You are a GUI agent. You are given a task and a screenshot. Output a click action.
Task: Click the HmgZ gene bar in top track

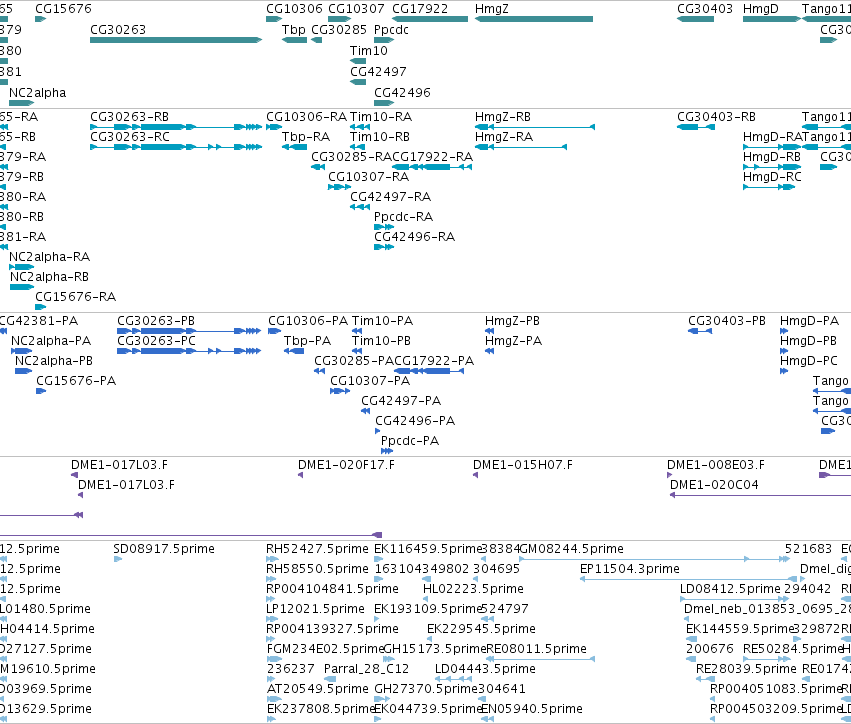(x=534, y=19)
